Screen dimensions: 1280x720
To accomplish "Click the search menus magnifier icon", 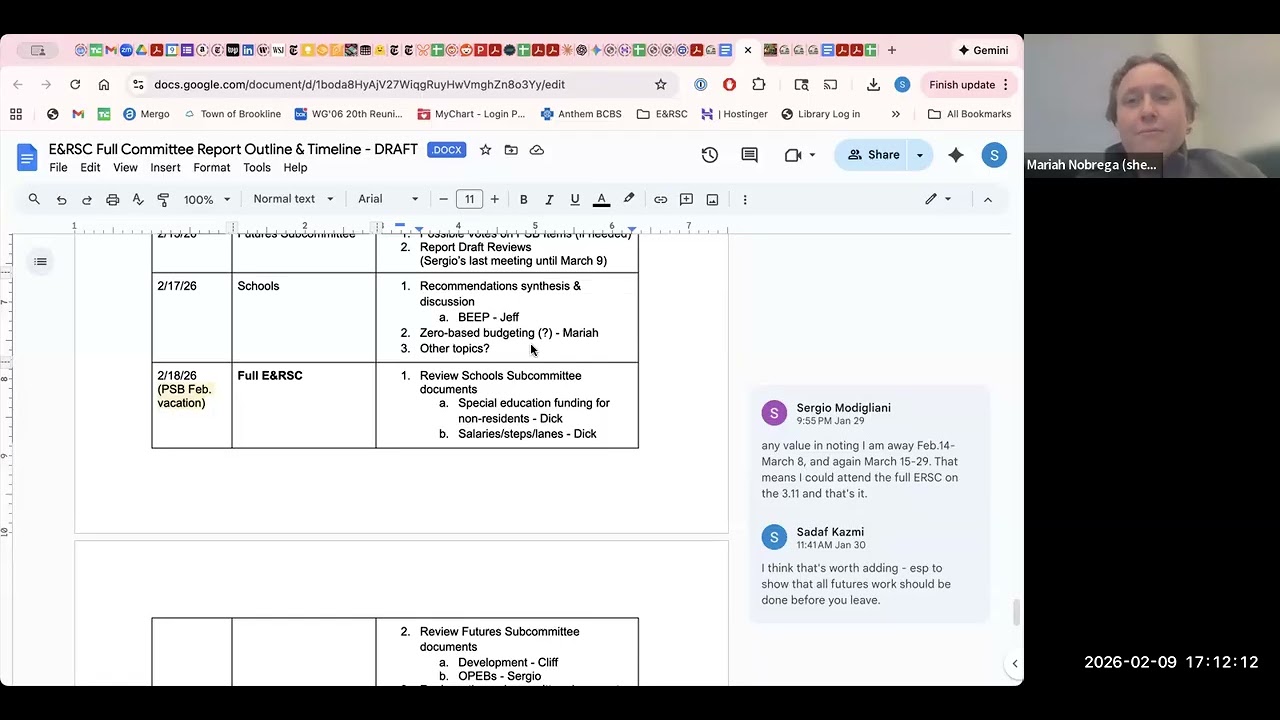I will pos(34,199).
